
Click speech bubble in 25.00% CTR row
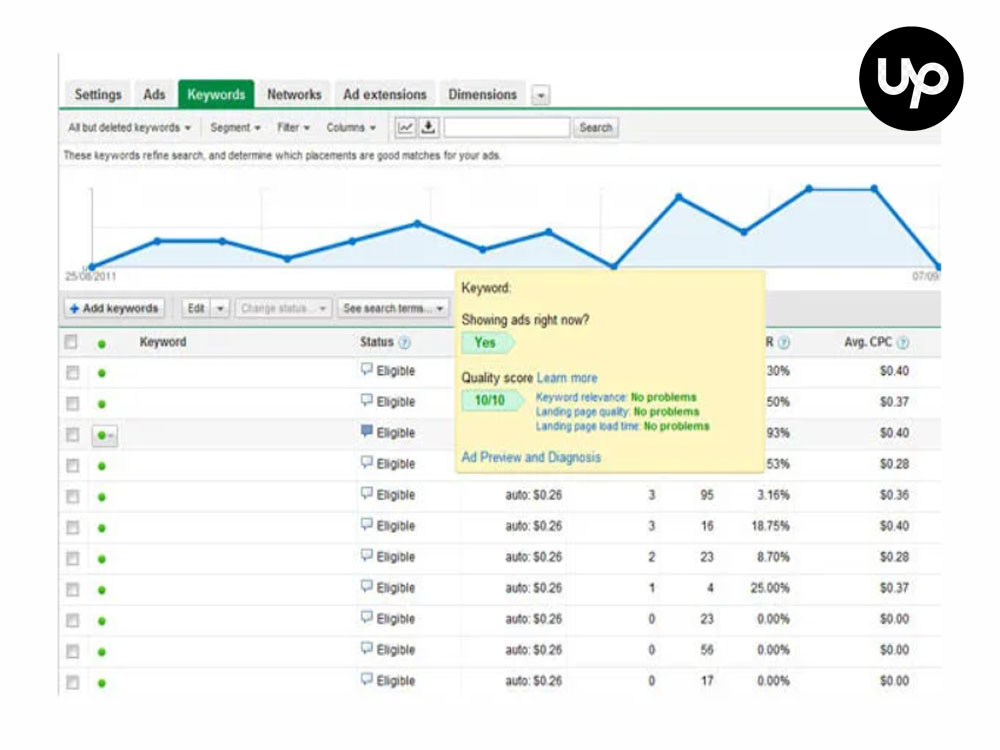pyautogui.click(x=367, y=586)
